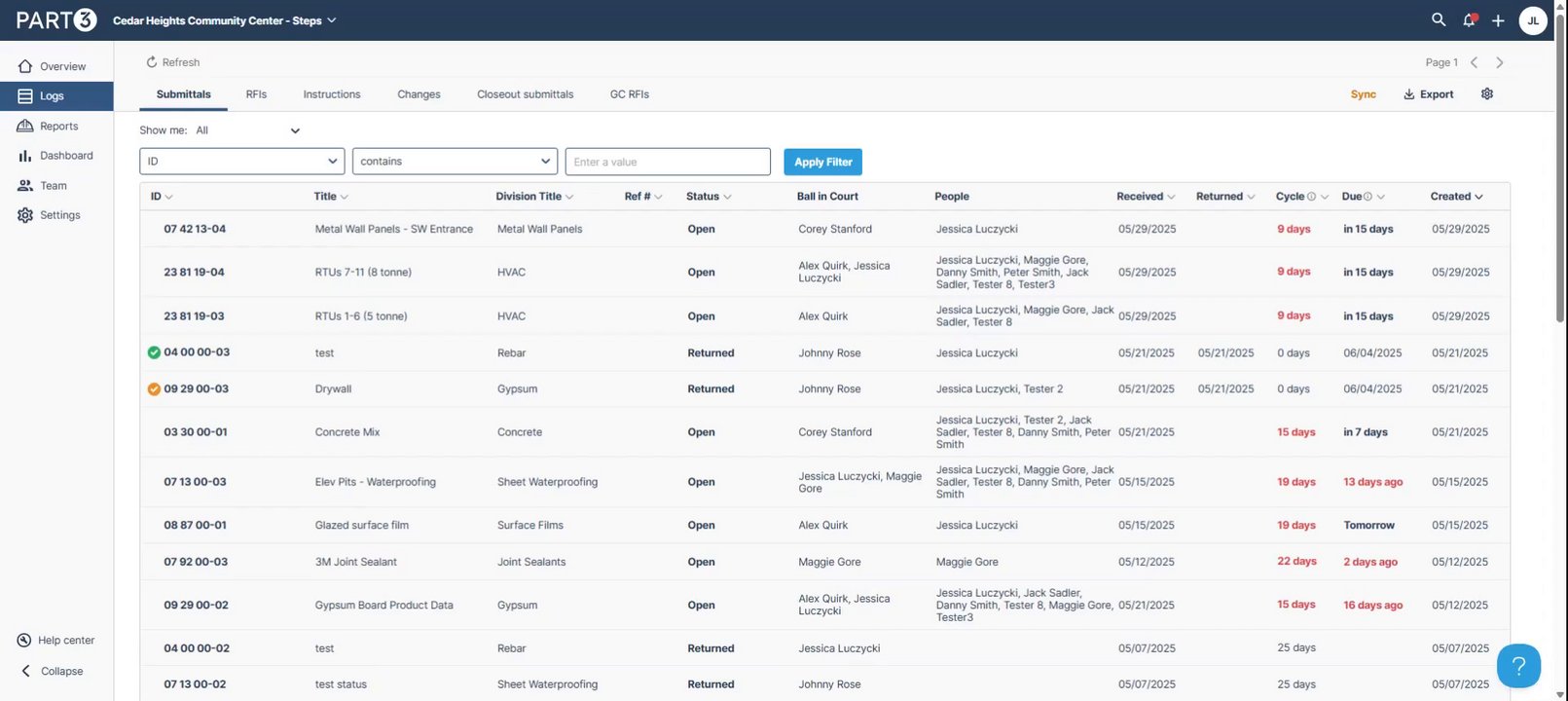The width and height of the screenshot is (1568, 701).
Task: Click the PART3 logo
Action: pos(56,19)
